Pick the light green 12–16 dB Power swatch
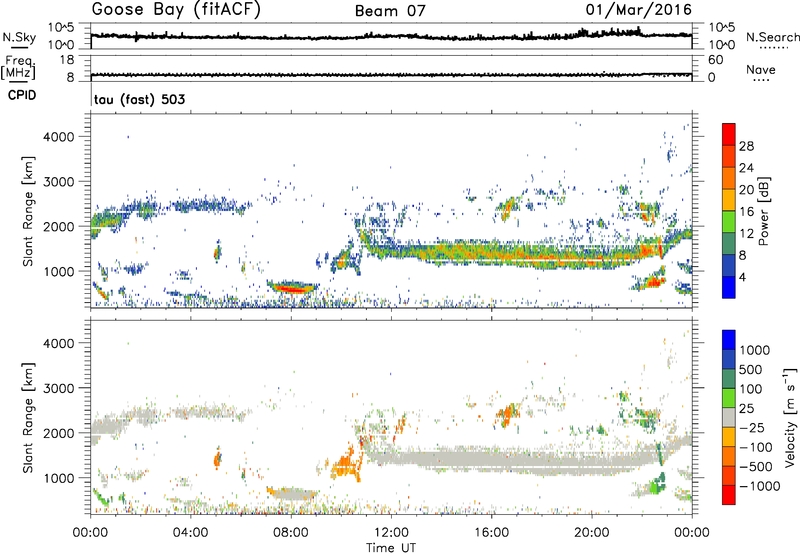Viewport: 800px width, 554px height. (729, 222)
